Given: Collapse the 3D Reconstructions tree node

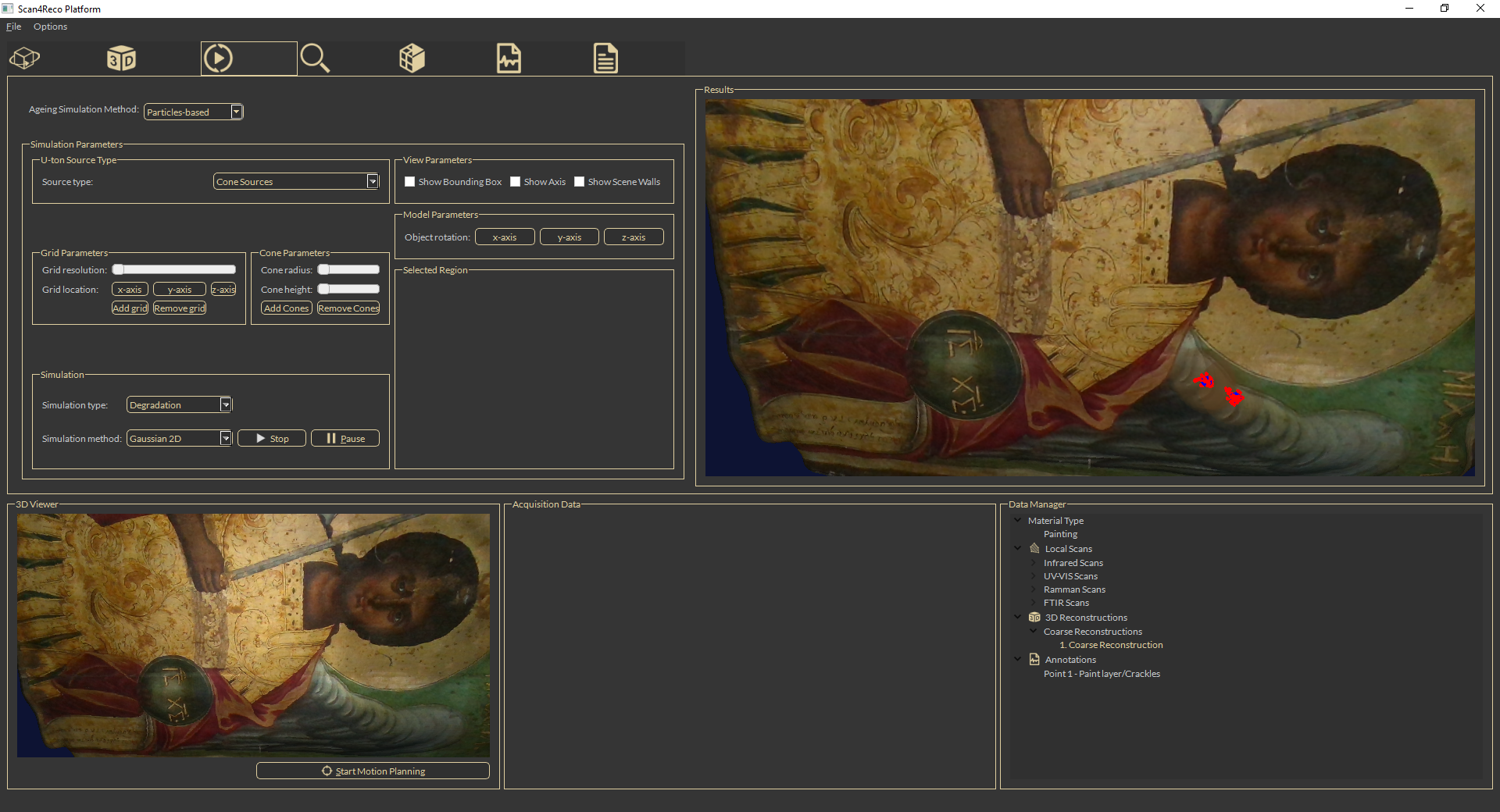Looking at the screenshot, I should pos(1018,617).
